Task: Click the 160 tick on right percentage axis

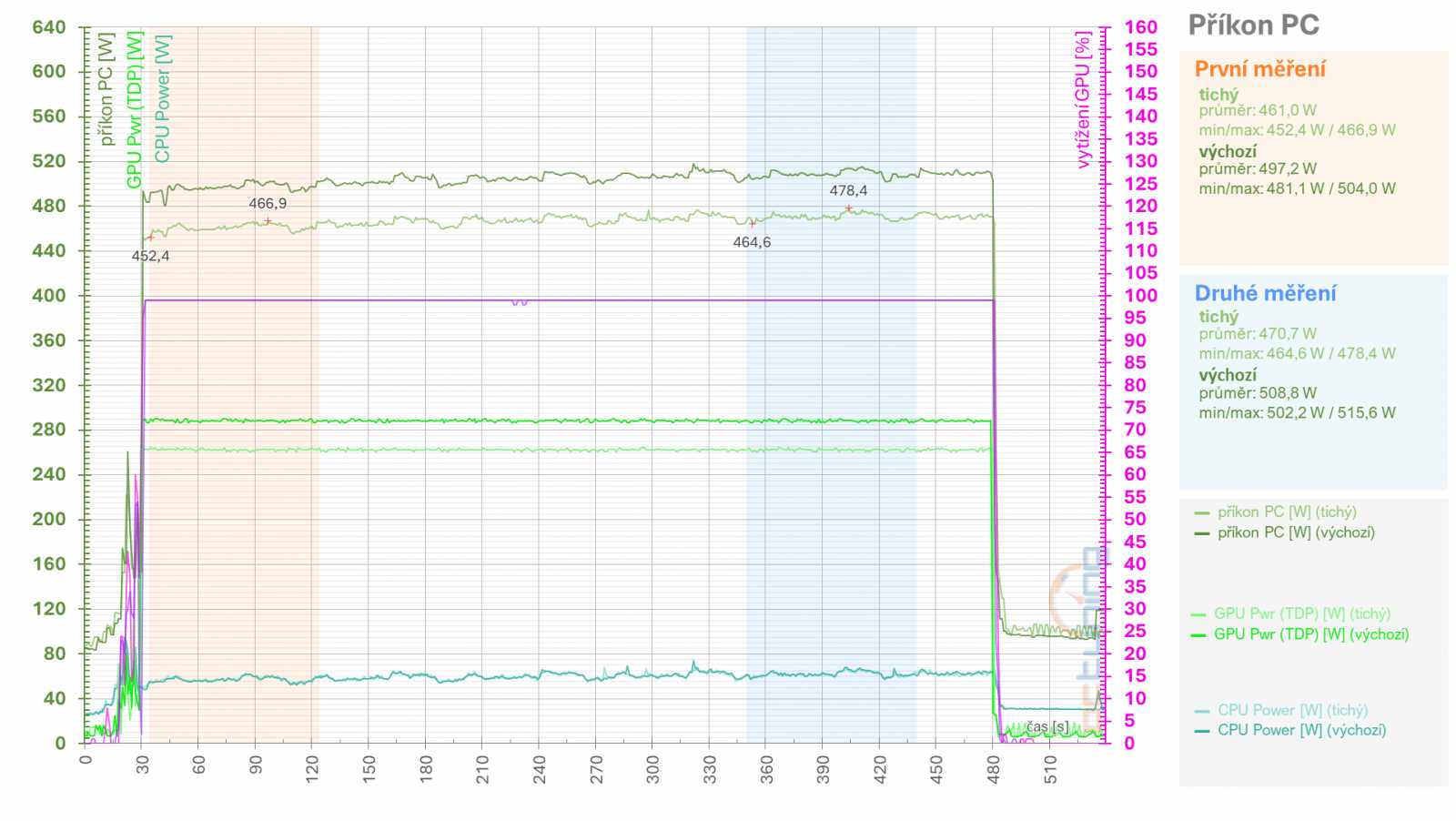Action: 1141,27
